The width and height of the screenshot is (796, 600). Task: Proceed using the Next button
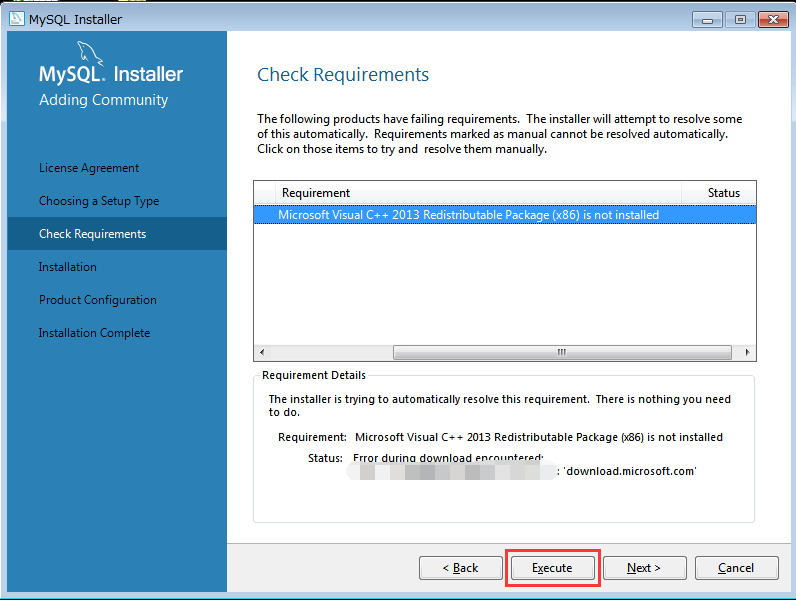[644, 568]
